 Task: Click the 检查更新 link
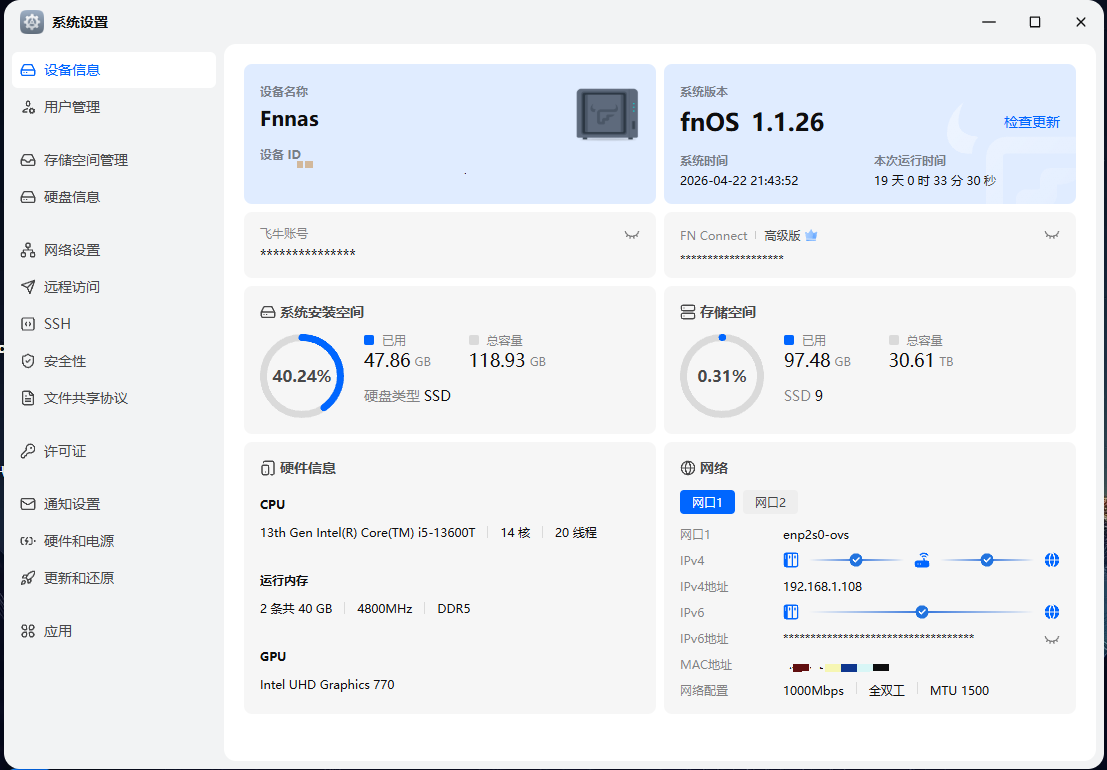(x=1031, y=122)
